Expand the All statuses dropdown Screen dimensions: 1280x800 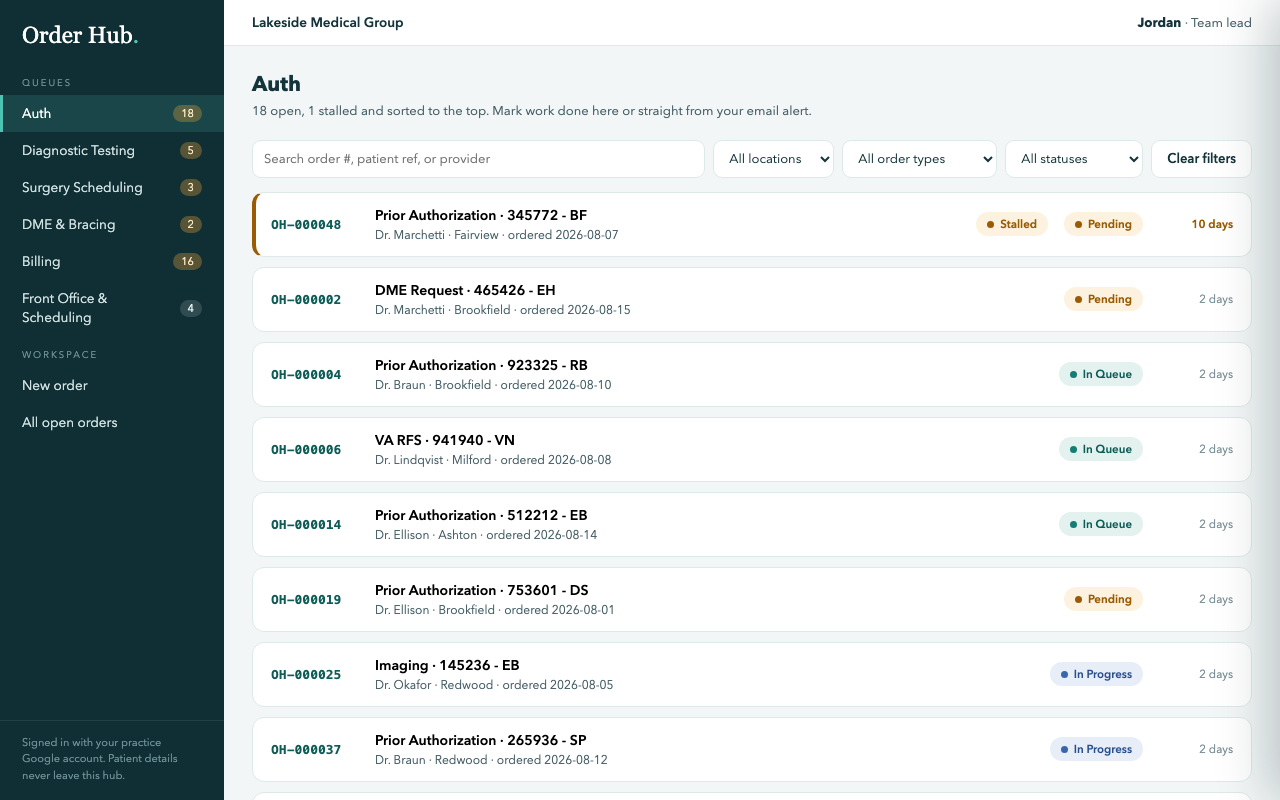point(1074,159)
